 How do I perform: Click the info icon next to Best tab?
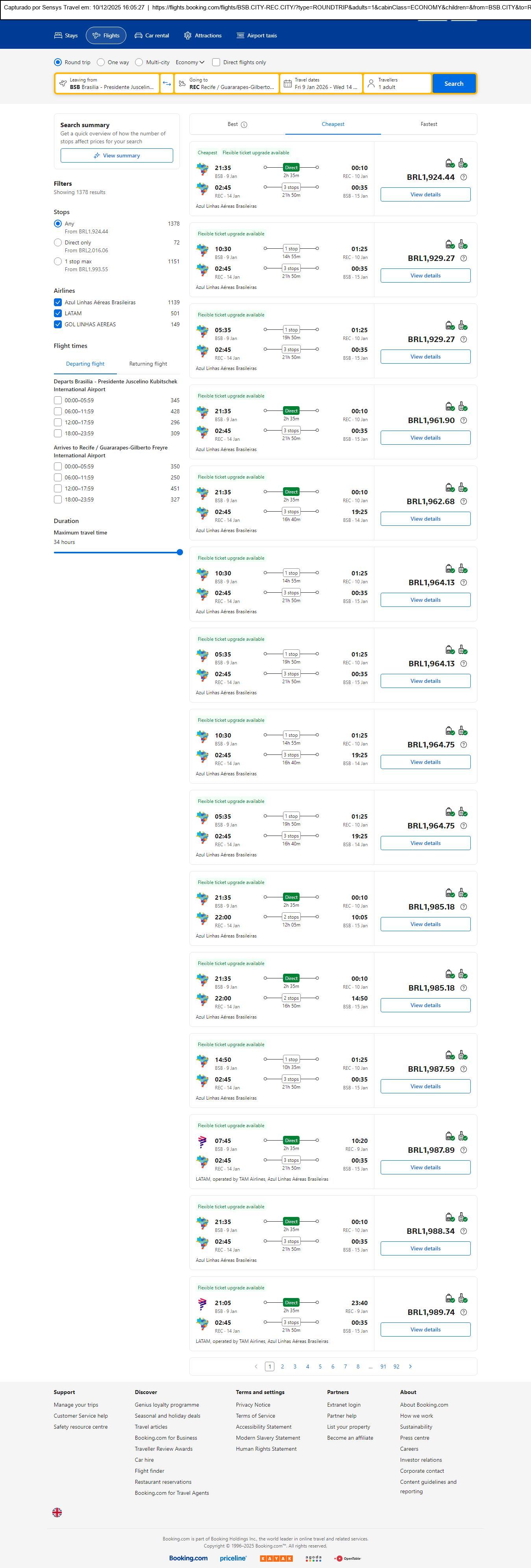coord(244,125)
